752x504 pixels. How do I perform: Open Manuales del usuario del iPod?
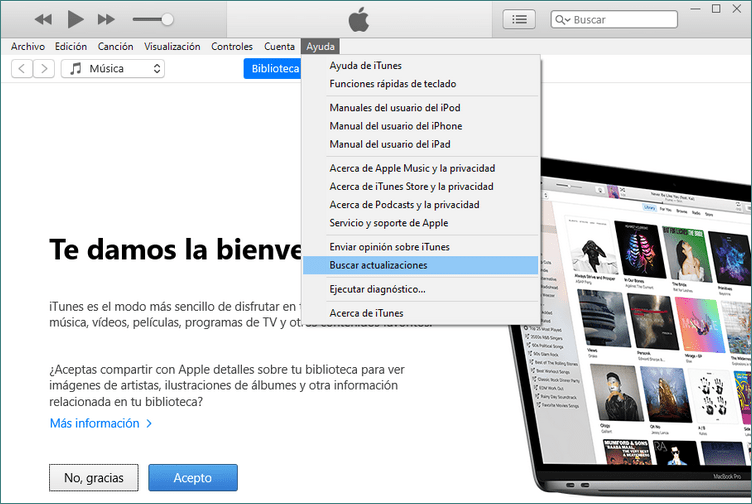(x=421, y=108)
